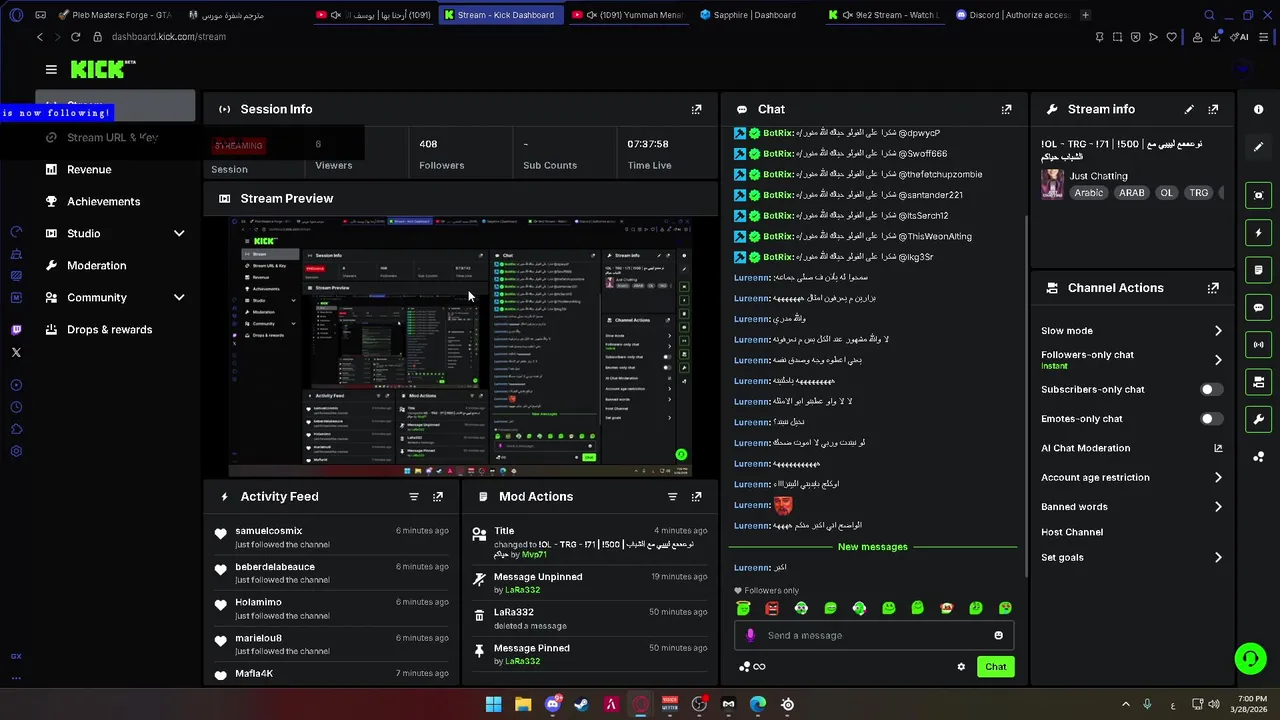
Task: Click samuelcosmix in Activity Feed
Action: (268, 531)
